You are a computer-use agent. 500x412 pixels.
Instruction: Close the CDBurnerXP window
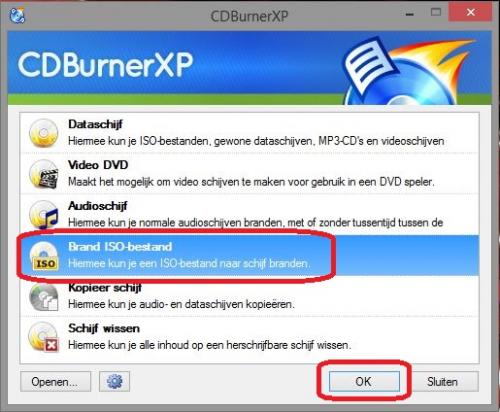tap(470, 13)
